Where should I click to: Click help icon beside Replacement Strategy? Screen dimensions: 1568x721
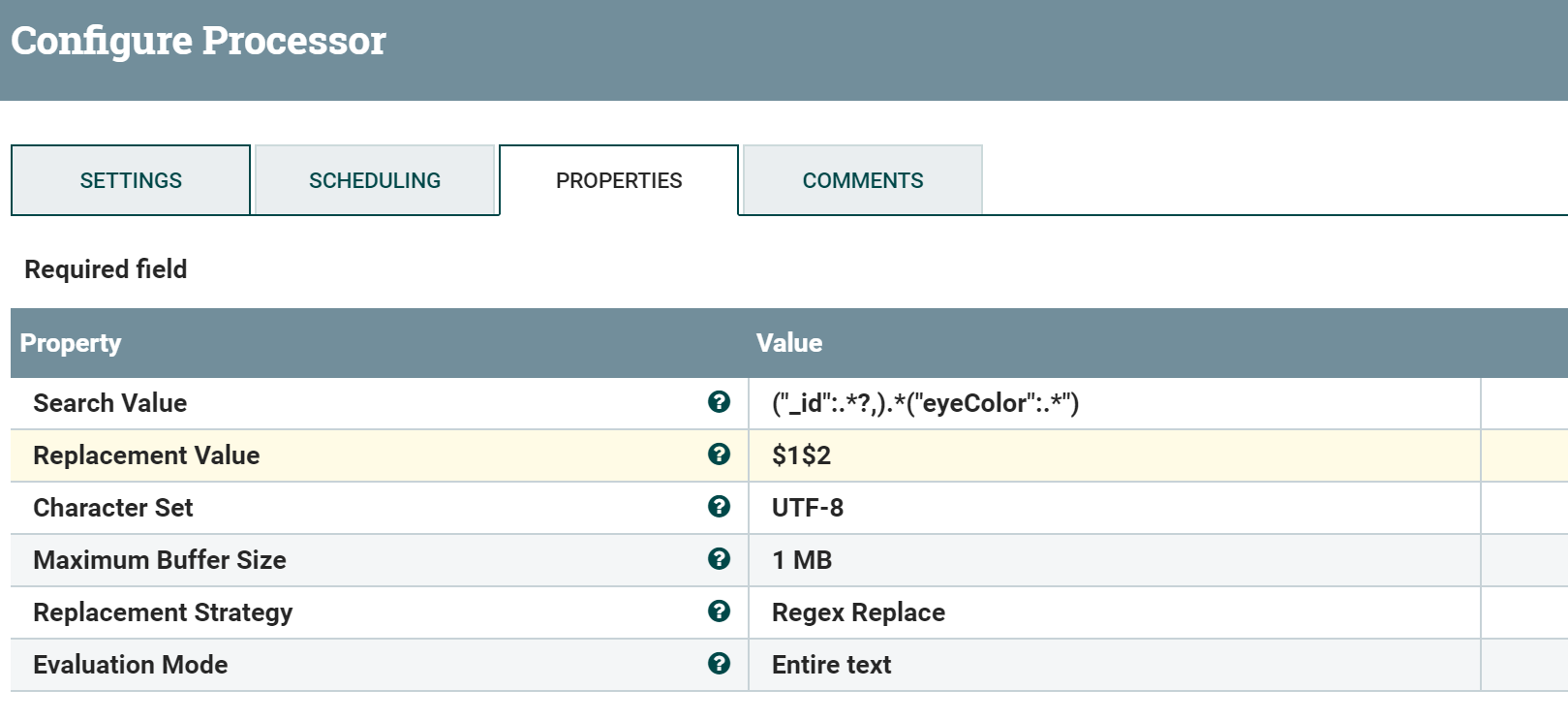(x=719, y=611)
